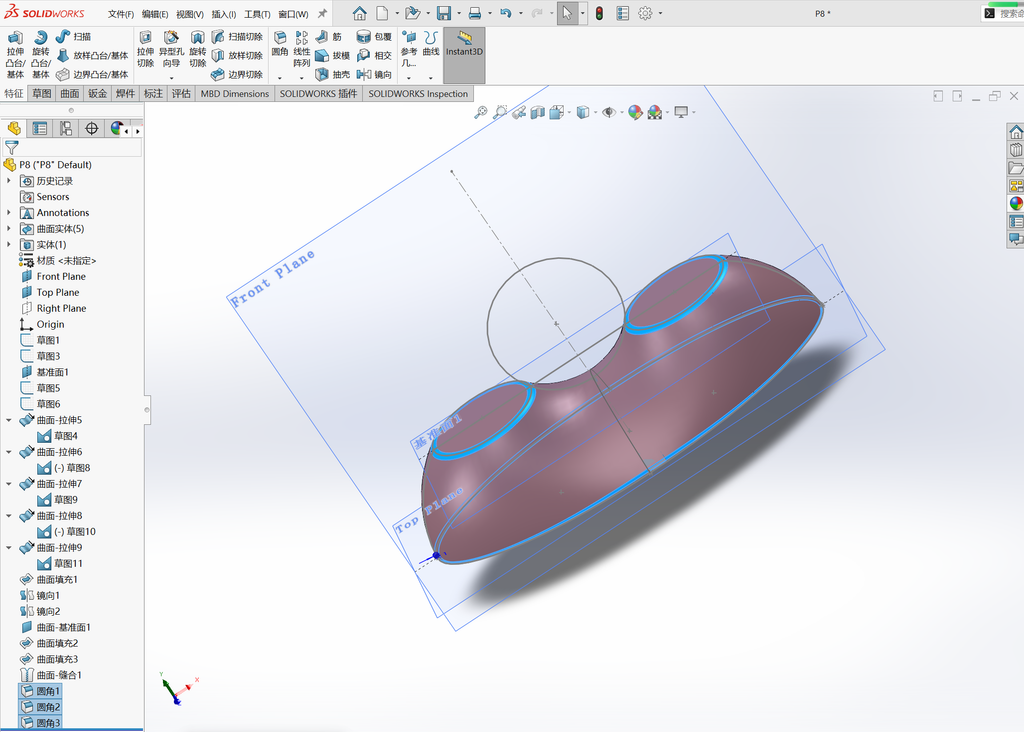Open the Options gear icon
The image size is (1024, 732).
click(x=645, y=13)
